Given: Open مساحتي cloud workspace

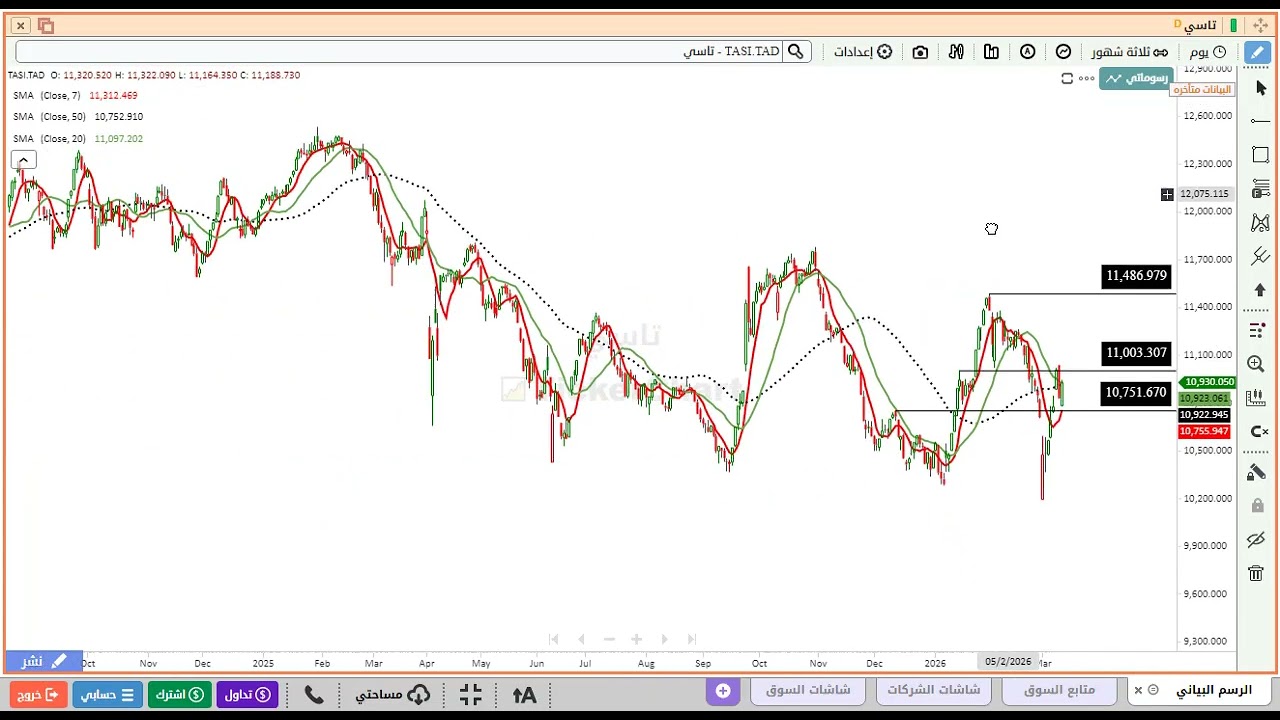Looking at the screenshot, I should coord(392,694).
